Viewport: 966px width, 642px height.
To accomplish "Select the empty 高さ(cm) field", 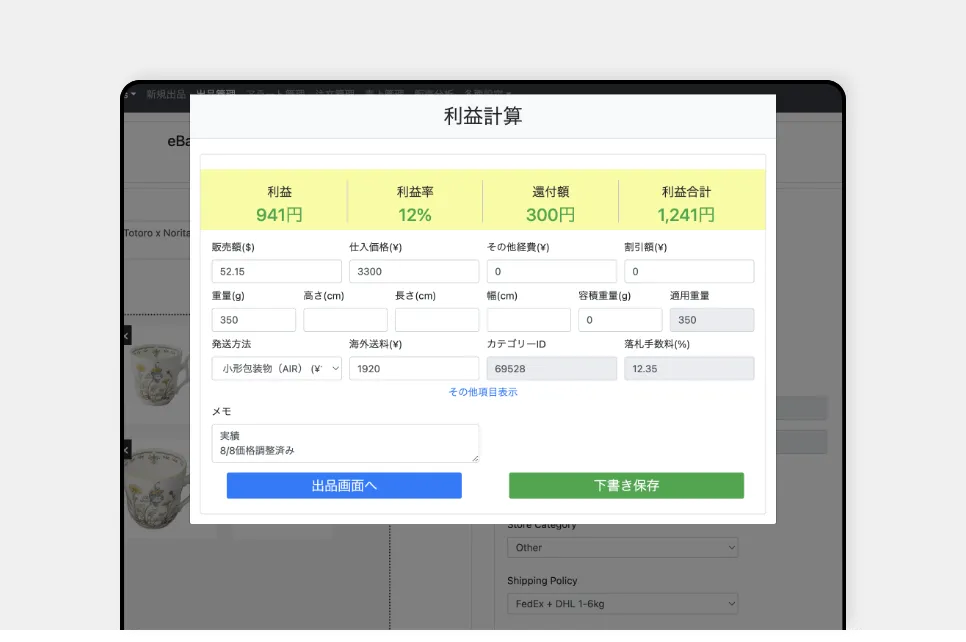I will (x=345, y=320).
